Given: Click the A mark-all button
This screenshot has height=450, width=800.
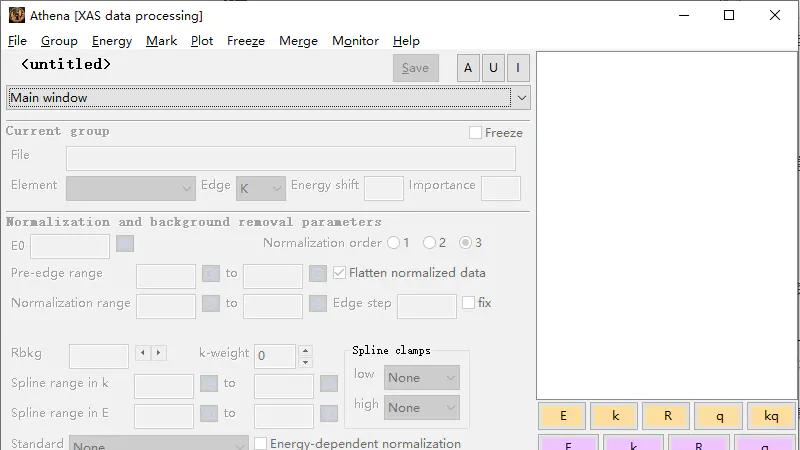Looking at the screenshot, I should click(x=468, y=68).
